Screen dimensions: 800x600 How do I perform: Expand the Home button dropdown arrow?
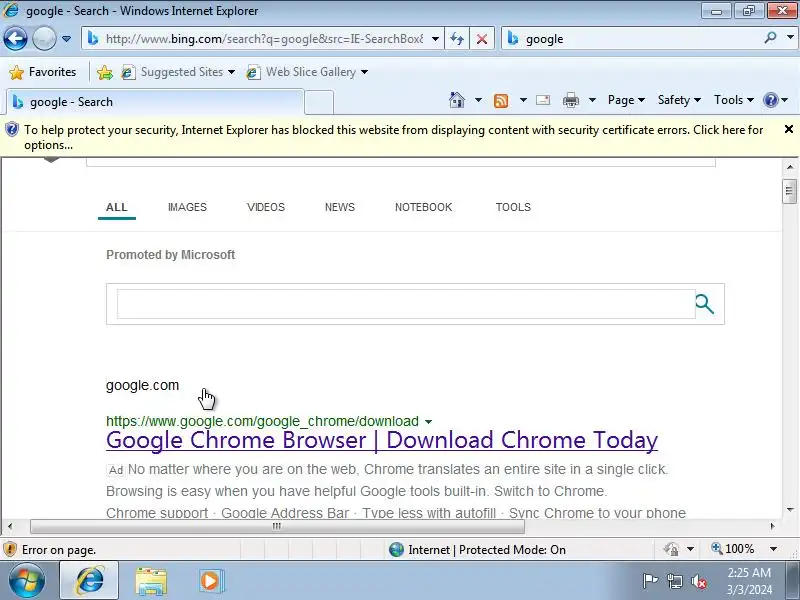478,100
